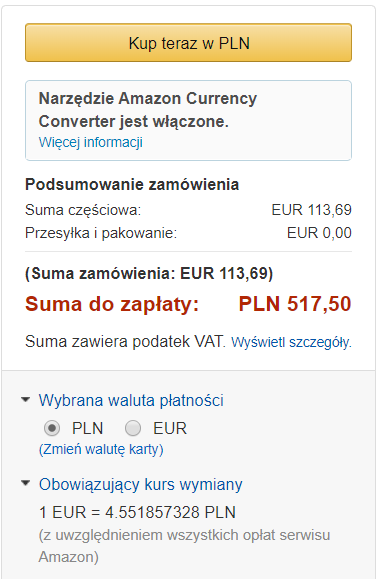Click the payment total 'PLN 517,50'
The image size is (381, 579).
click(295, 304)
